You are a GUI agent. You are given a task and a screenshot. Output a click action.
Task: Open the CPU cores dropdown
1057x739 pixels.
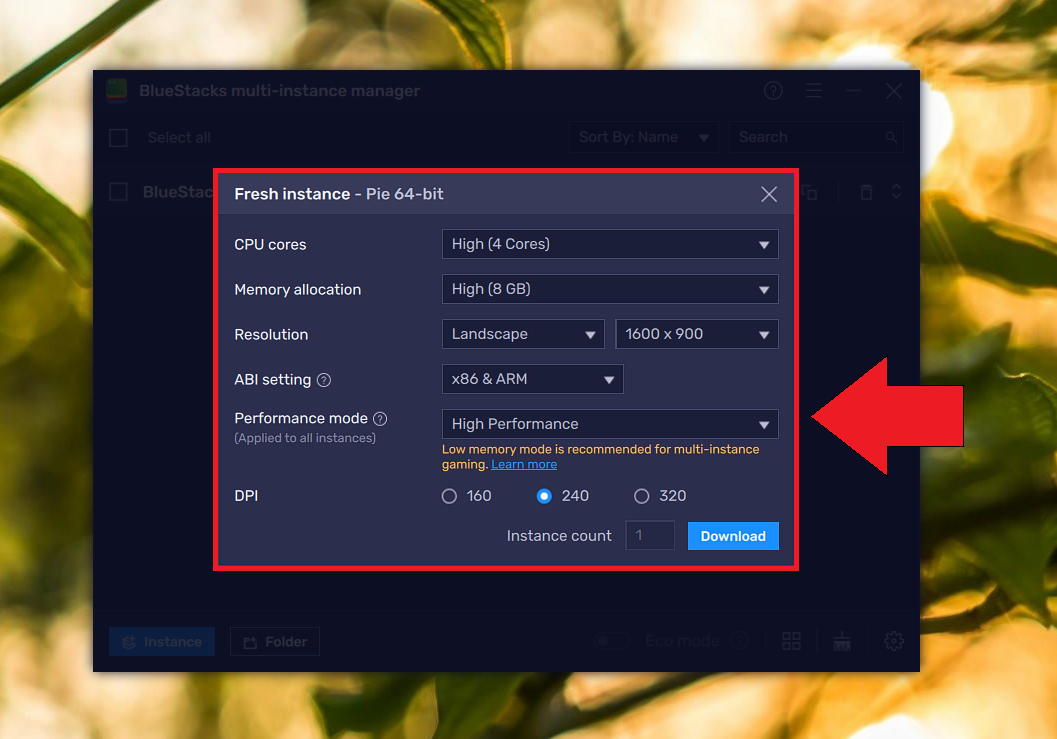(610, 243)
